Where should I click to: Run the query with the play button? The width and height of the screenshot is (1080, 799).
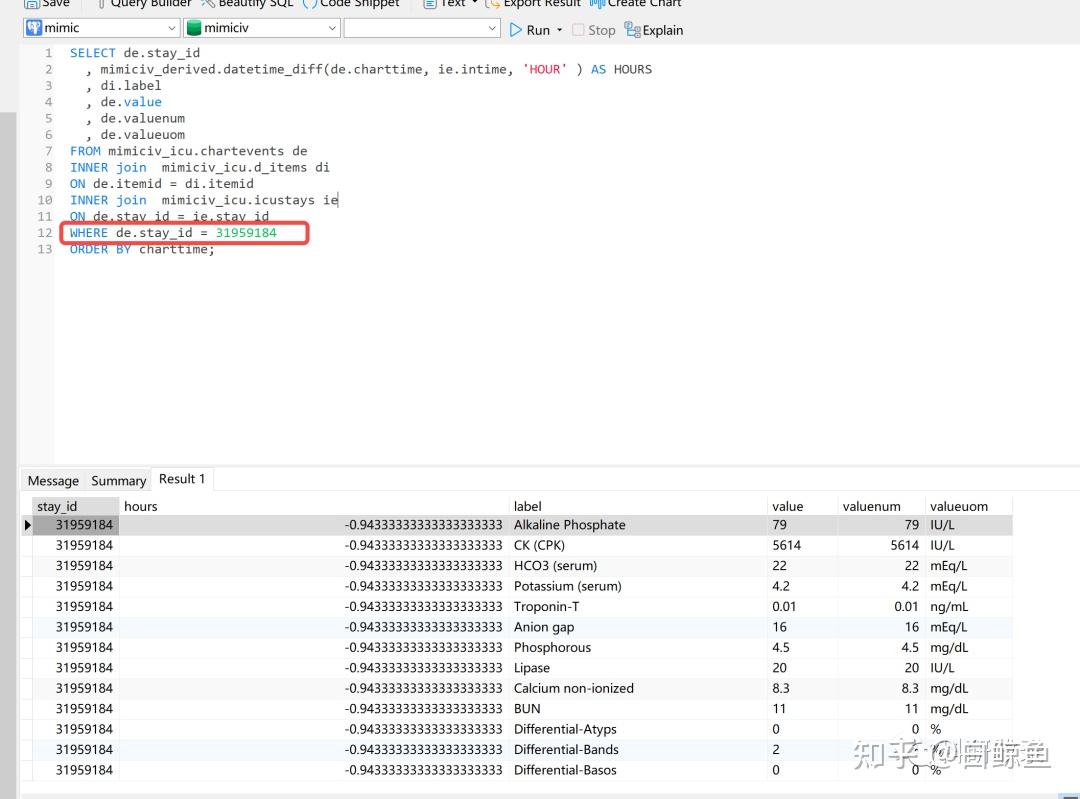pos(517,30)
